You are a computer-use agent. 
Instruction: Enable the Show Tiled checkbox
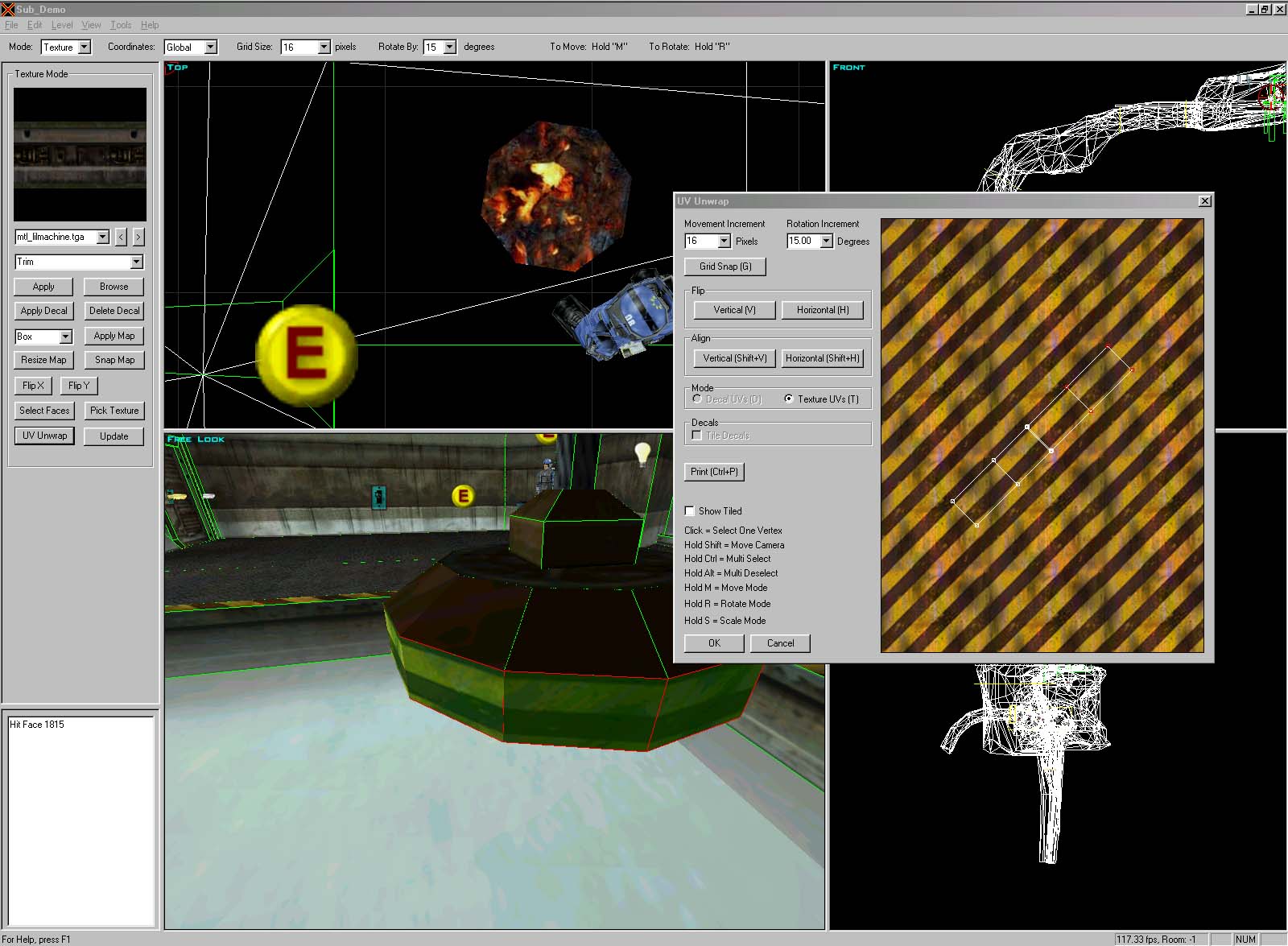point(690,511)
